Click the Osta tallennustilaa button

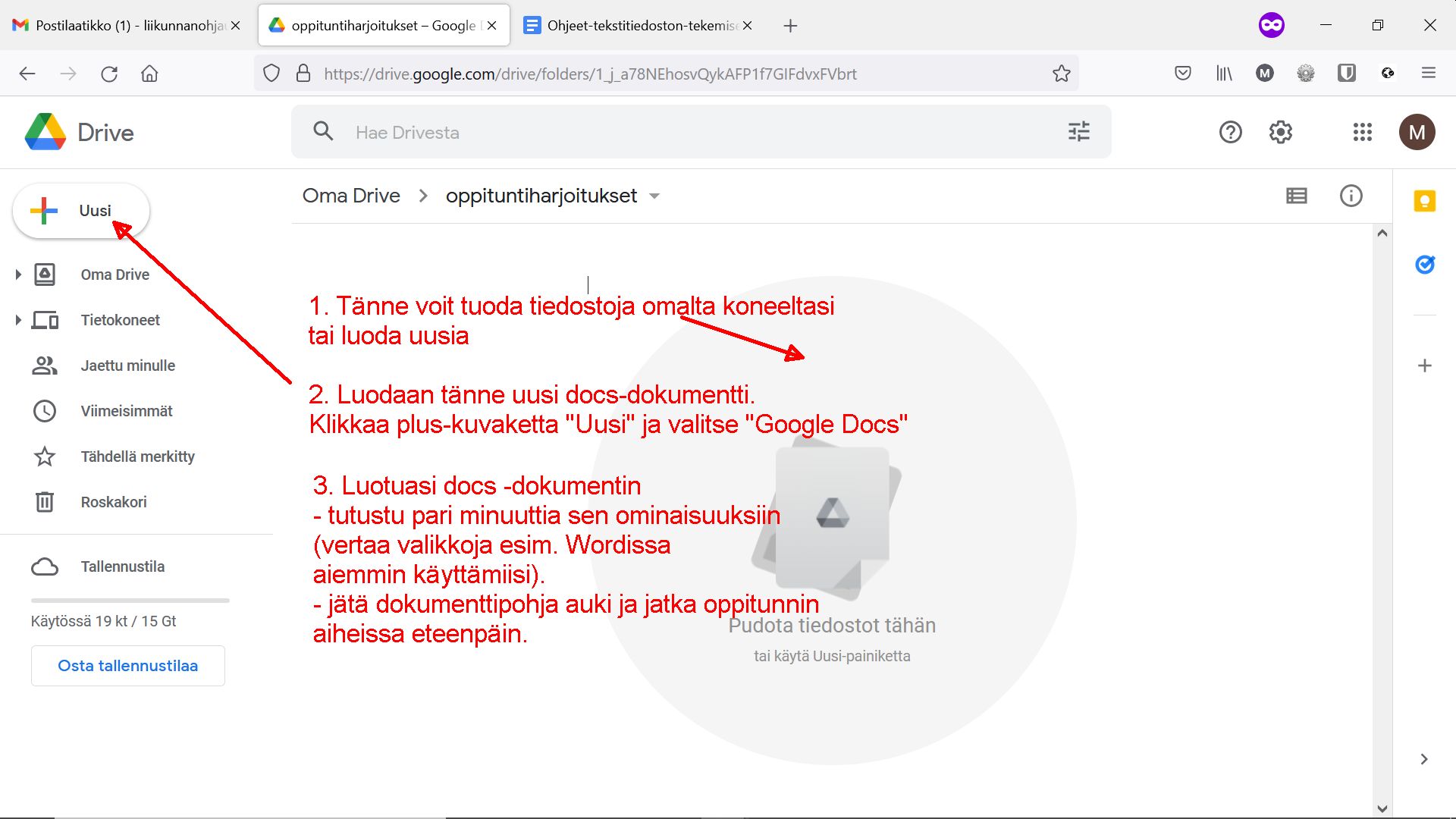tap(127, 666)
